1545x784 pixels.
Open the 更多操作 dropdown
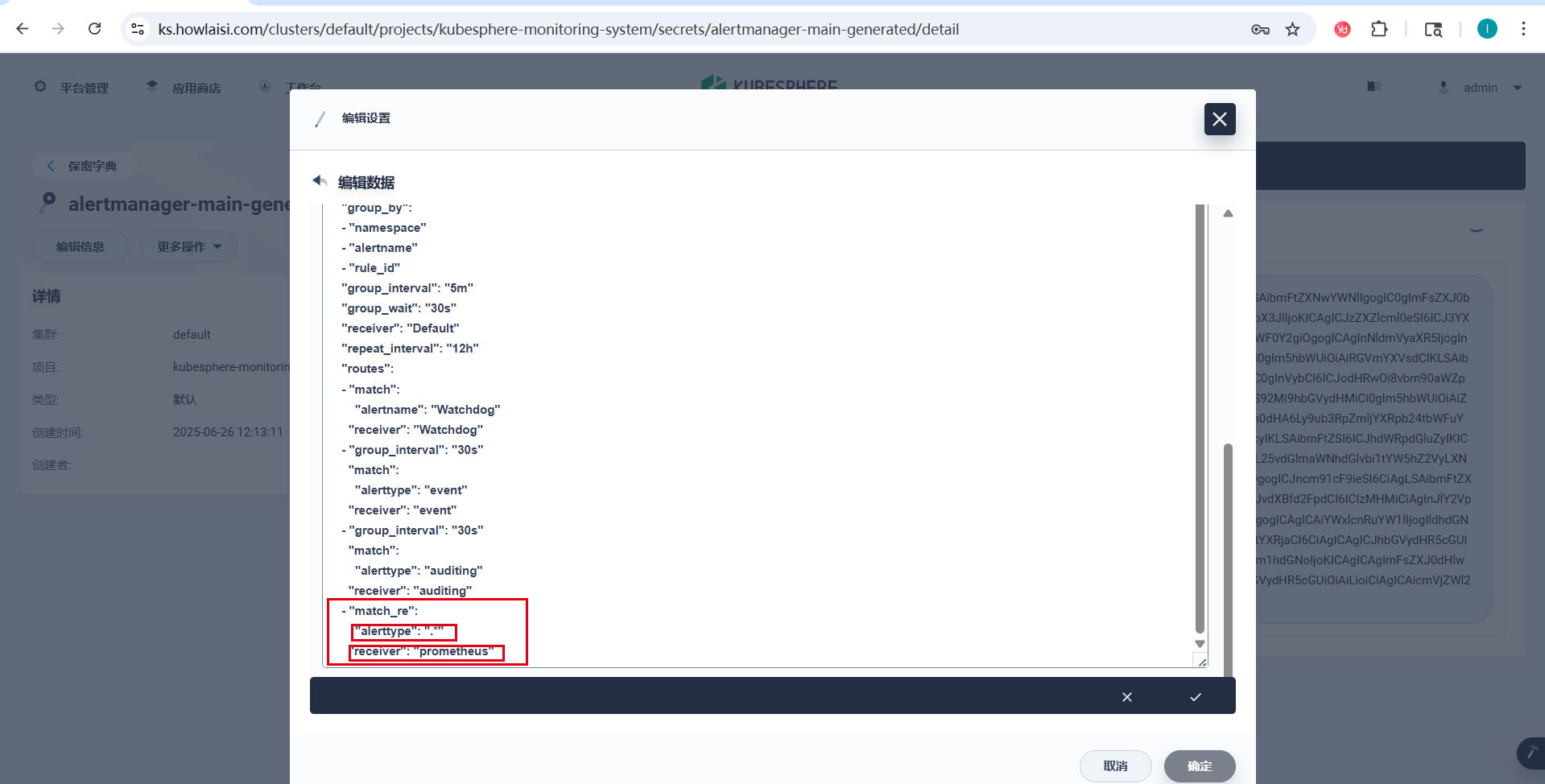tap(188, 246)
